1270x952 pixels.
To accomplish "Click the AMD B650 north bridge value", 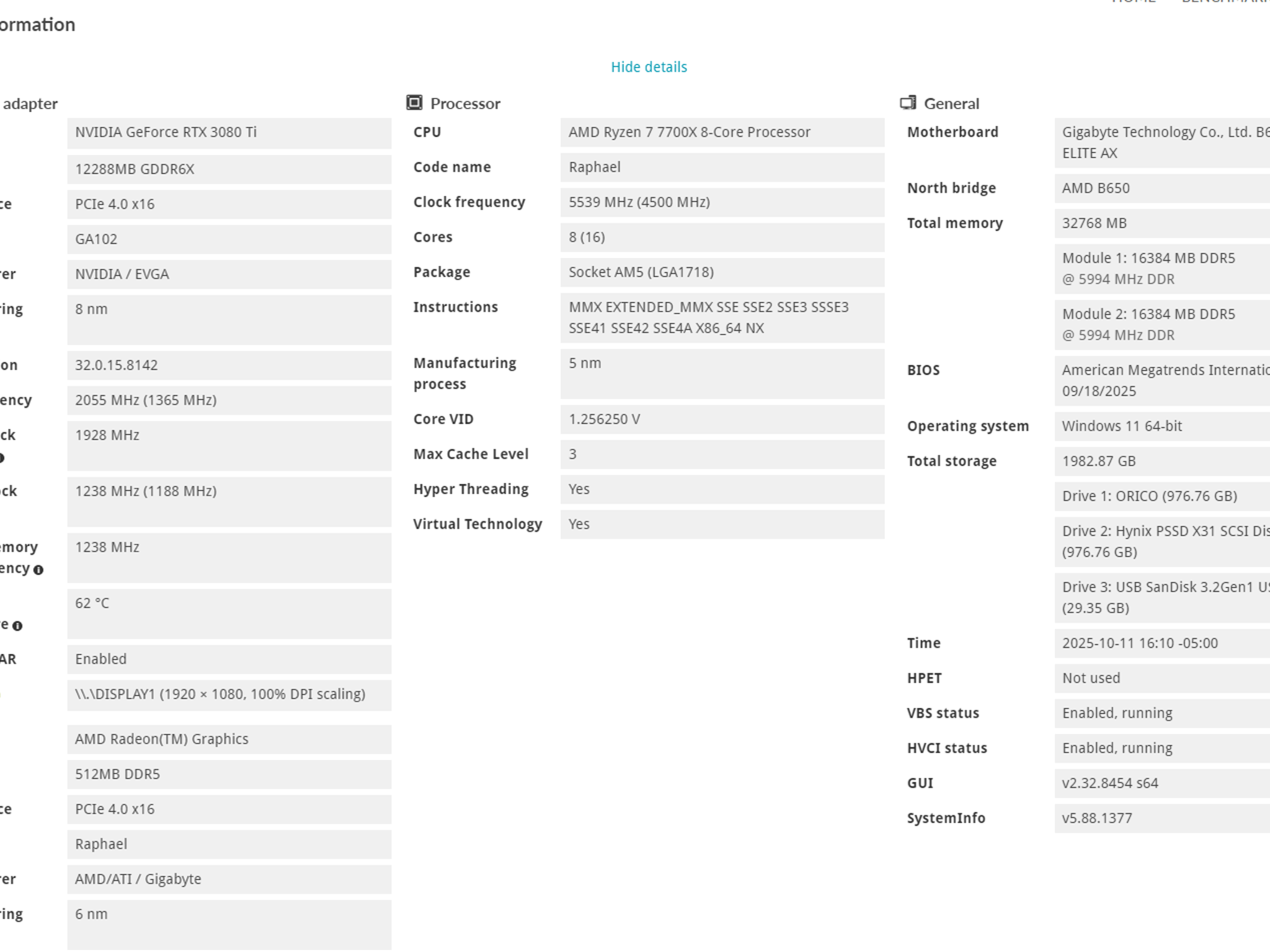I will tap(1162, 188).
